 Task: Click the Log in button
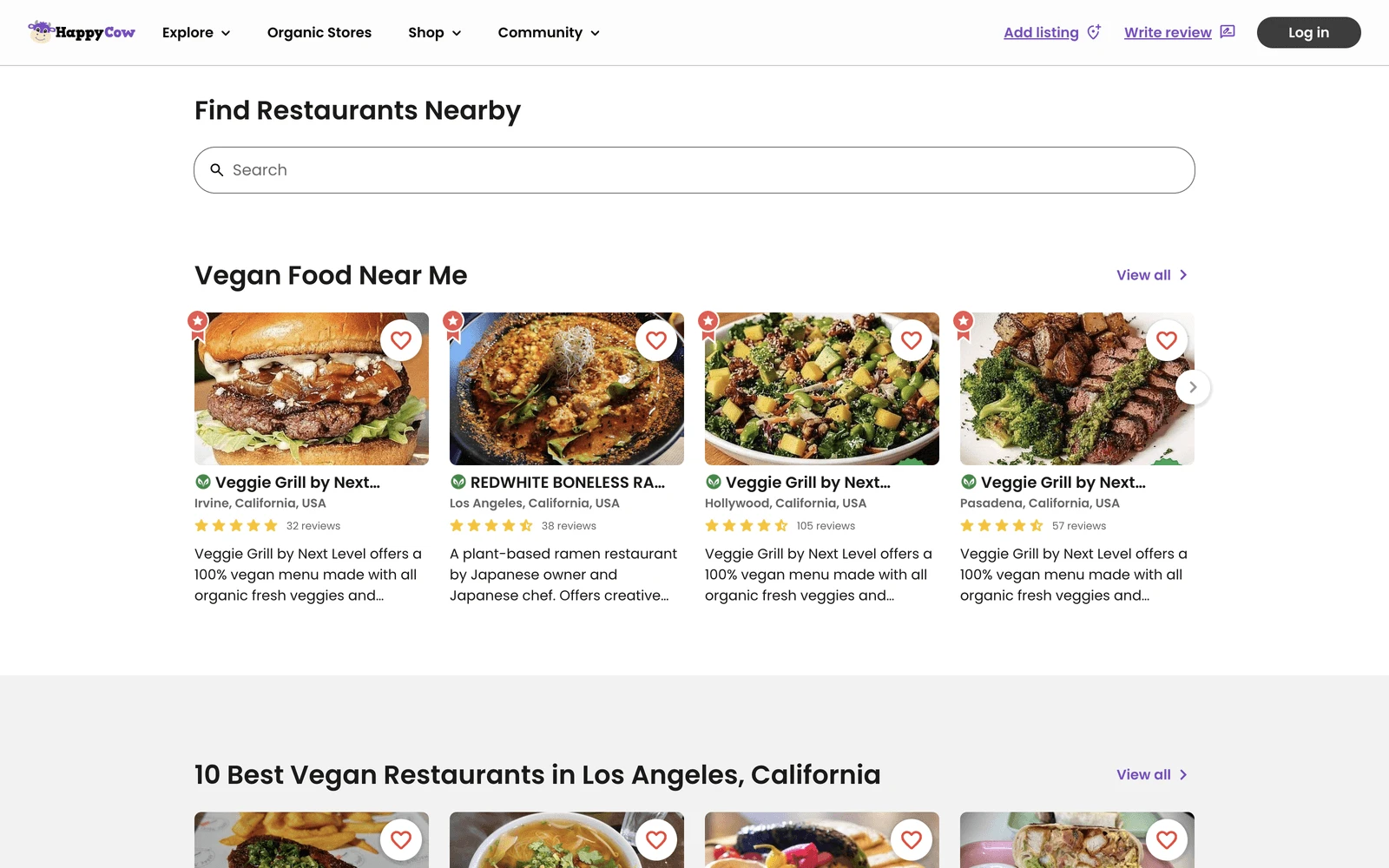1309,32
